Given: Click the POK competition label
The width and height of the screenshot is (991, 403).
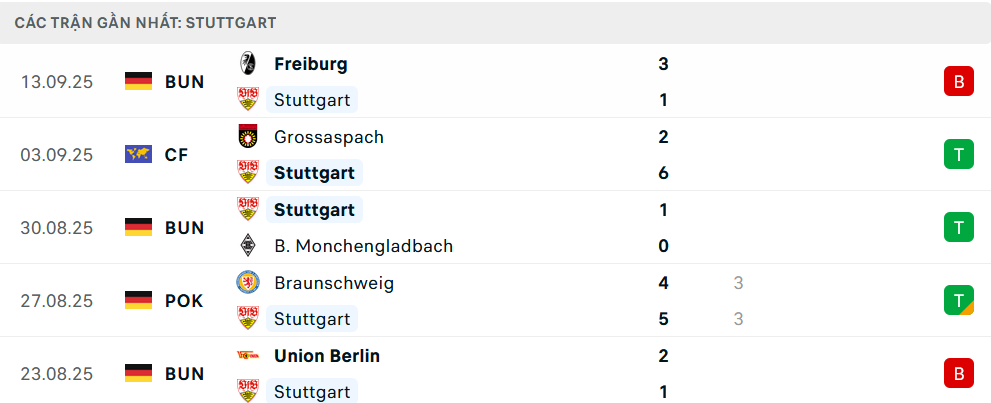Looking at the screenshot, I should (184, 301).
